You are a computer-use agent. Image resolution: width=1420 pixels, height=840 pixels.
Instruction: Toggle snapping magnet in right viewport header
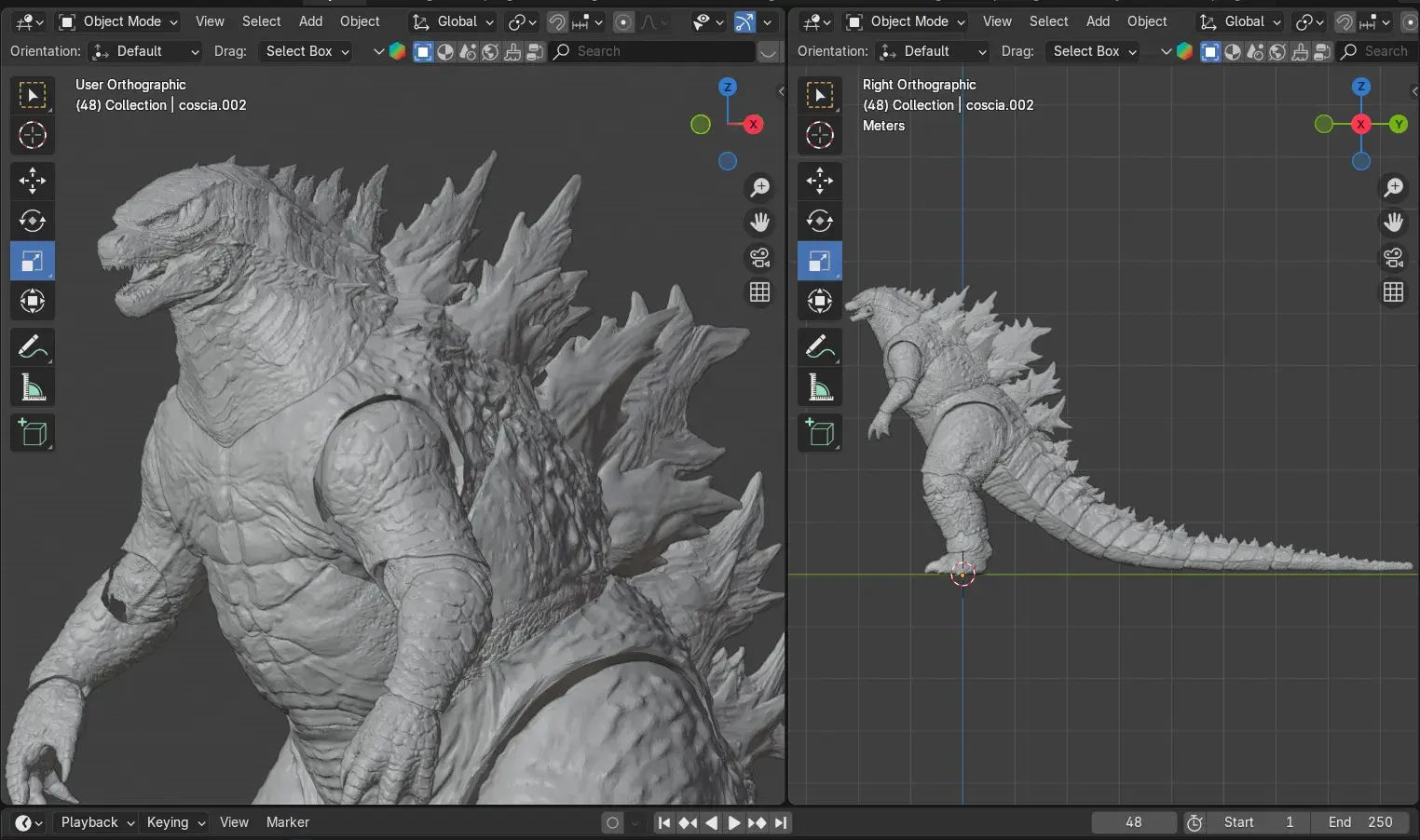pyautogui.click(x=1345, y=21)
